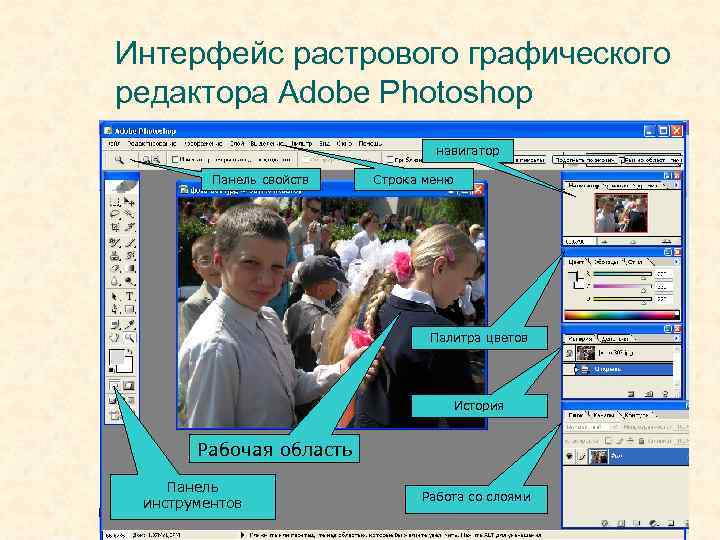This screenshot has width=720, height=540.
Task: Select the History Brush tool
Action: coord(129,256)
